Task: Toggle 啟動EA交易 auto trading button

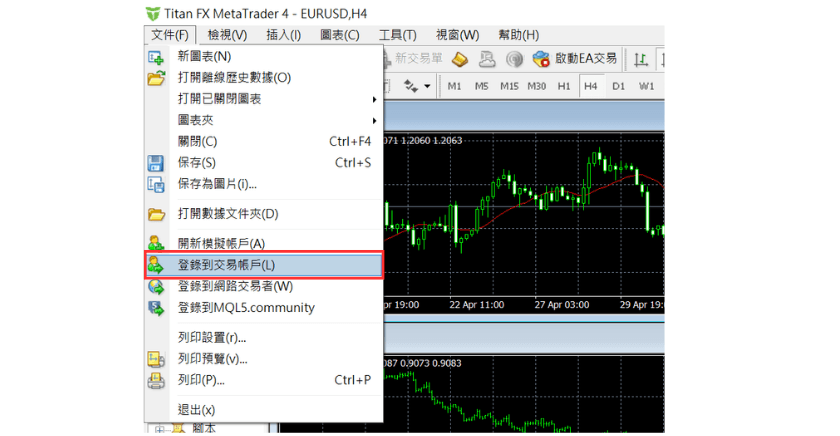Action: pyautogui.click(x=574, y=59)
